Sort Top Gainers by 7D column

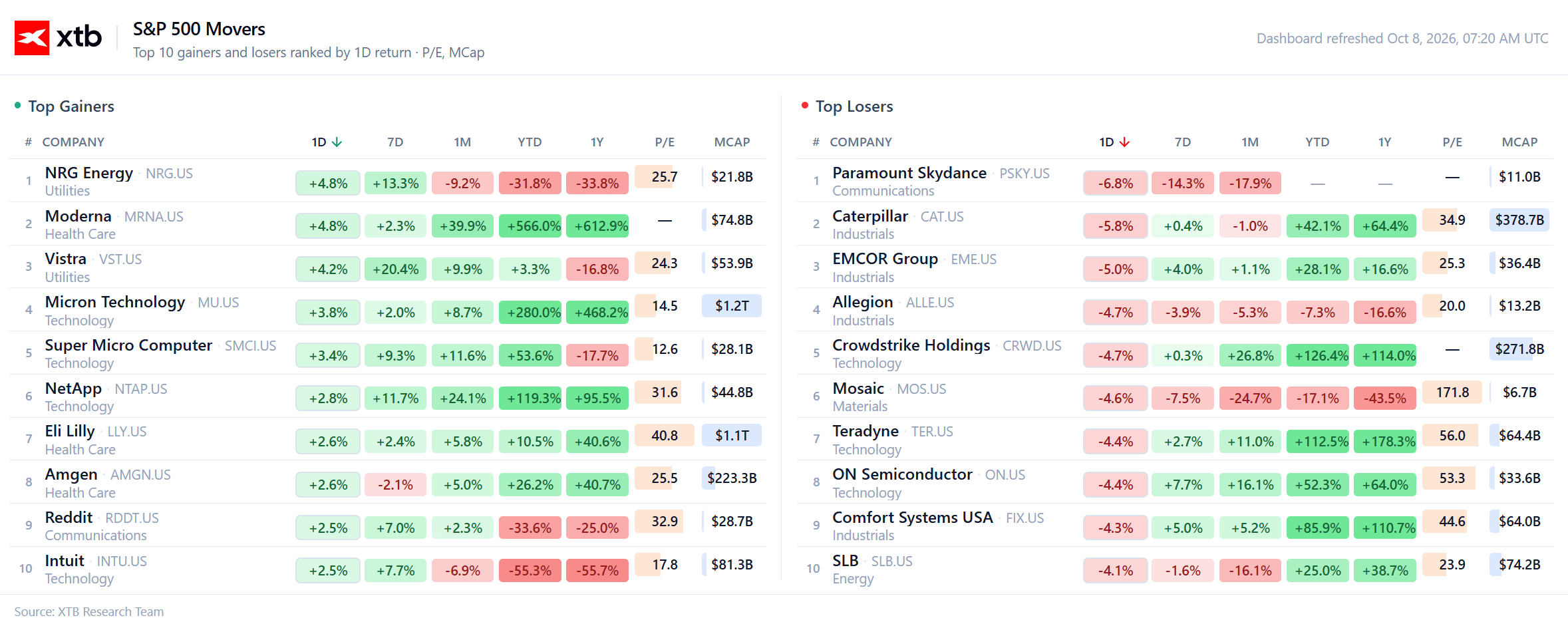(395, 142)
